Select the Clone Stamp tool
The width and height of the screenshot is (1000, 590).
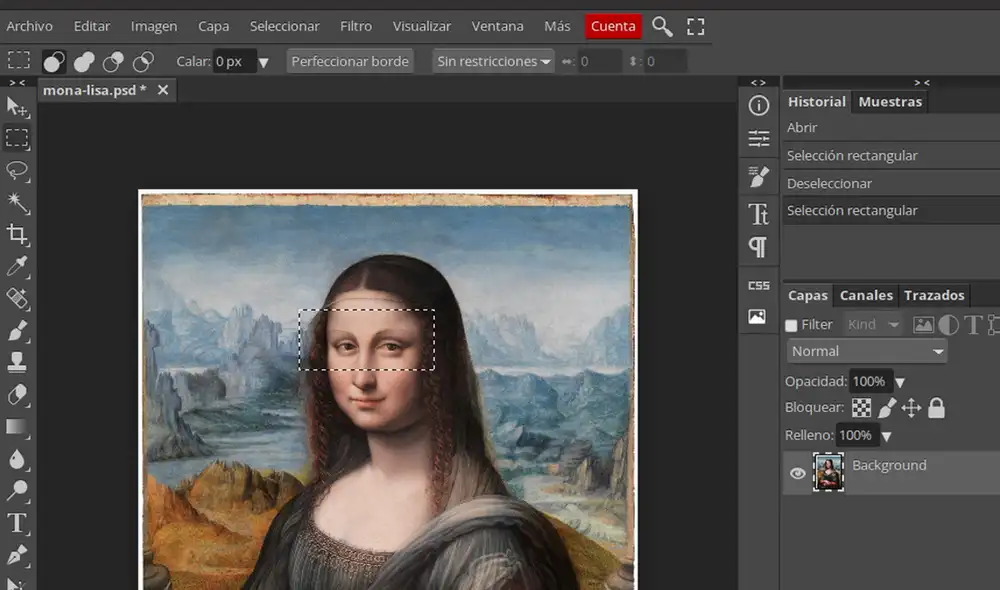(x=16, y=363)
